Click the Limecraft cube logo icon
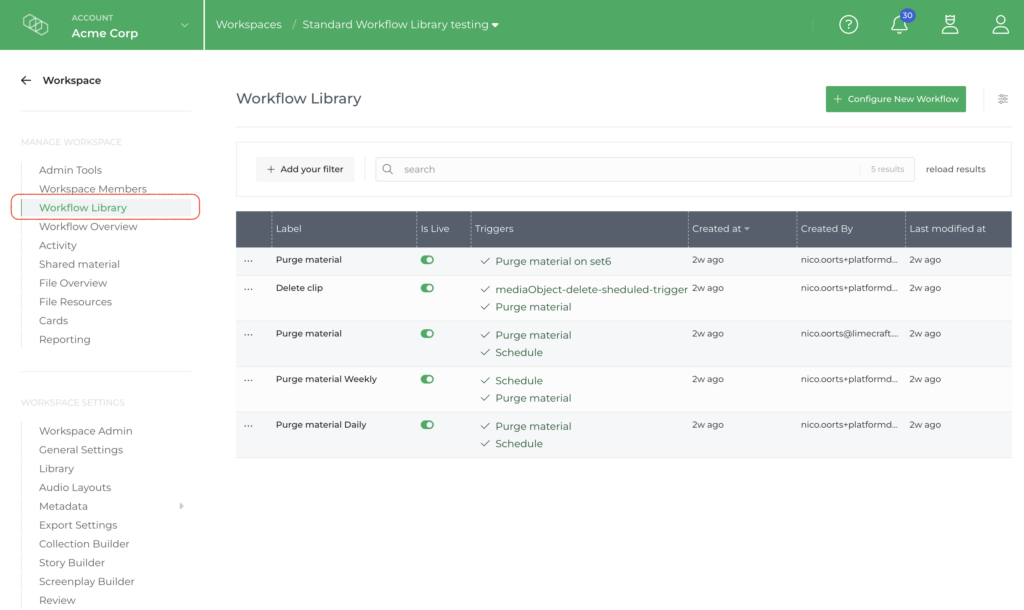The width and height of the screenshot is (1024, 610). pos(35,25)
